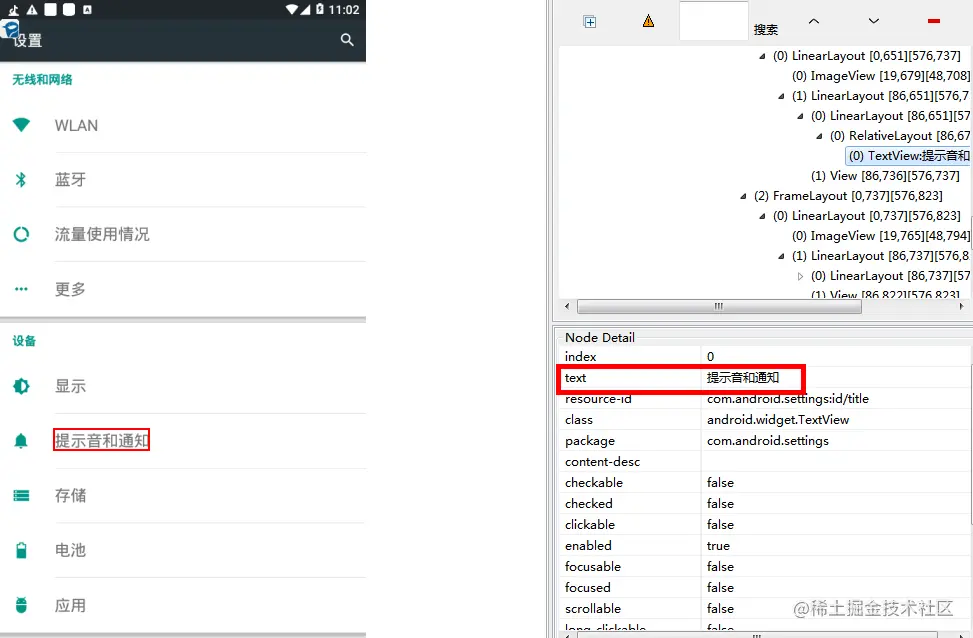Image resolution: width=973 pixels, height=638 pixels.
Task: Select the focusable property row
Action: (764, 567)
